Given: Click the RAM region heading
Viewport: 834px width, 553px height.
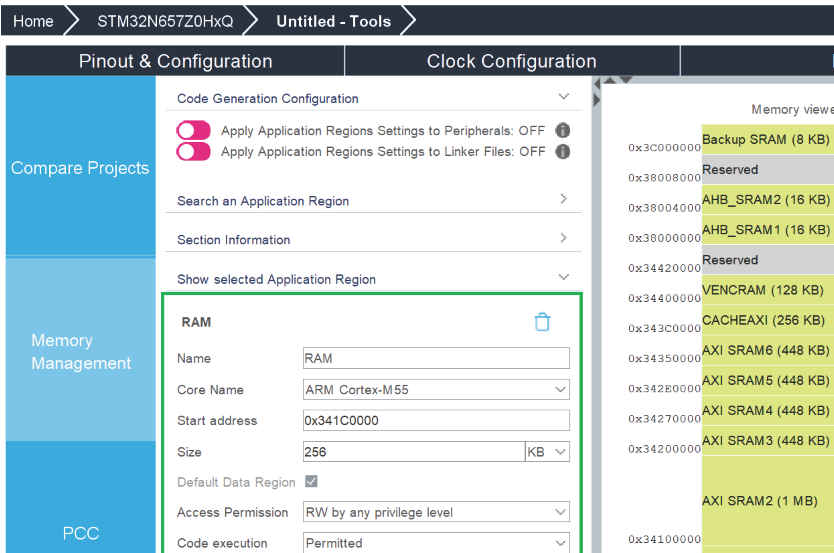Looking at the screenshot, I should 196,322.
